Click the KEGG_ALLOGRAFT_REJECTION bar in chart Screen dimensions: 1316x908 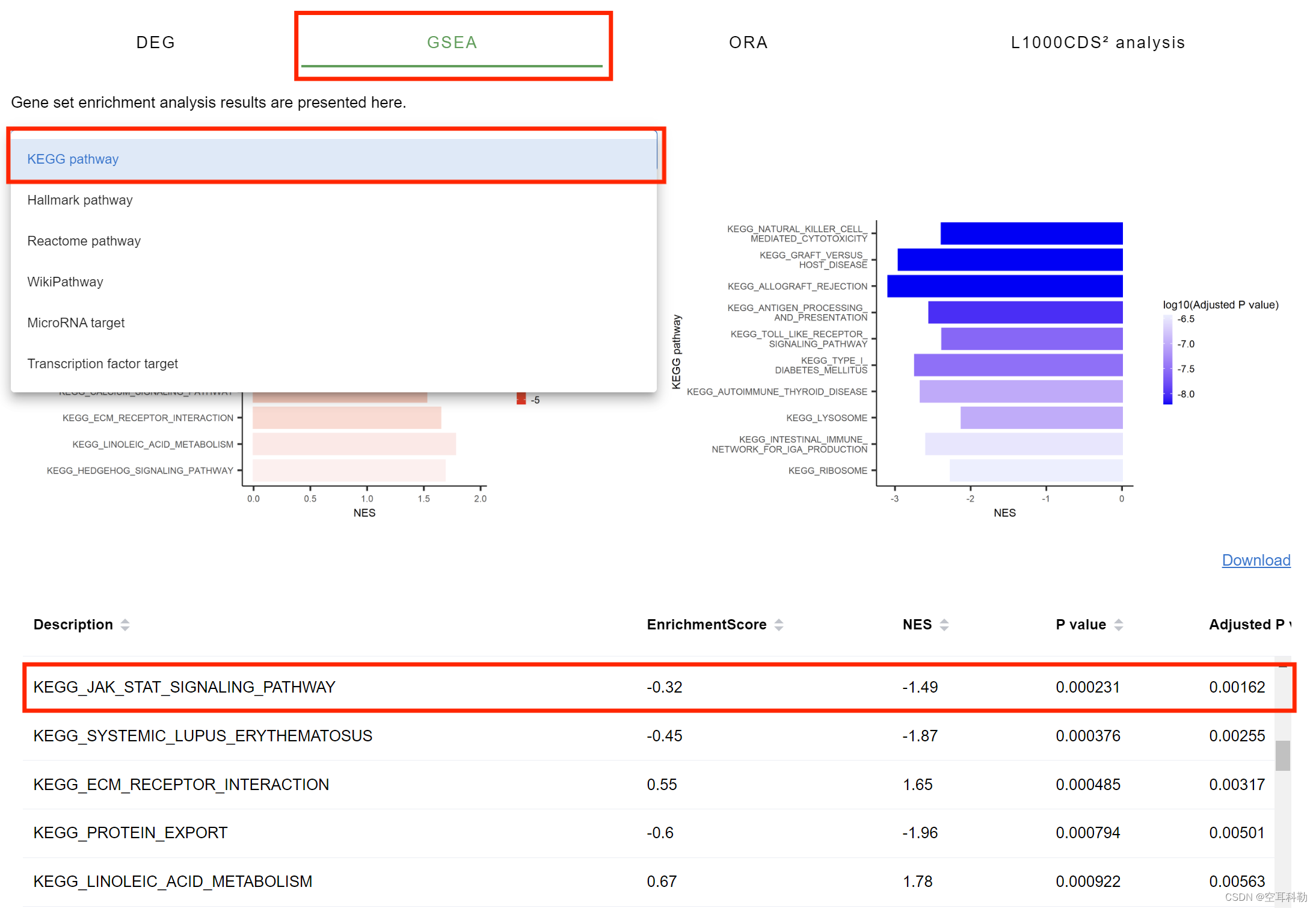tap(1004, 286)
